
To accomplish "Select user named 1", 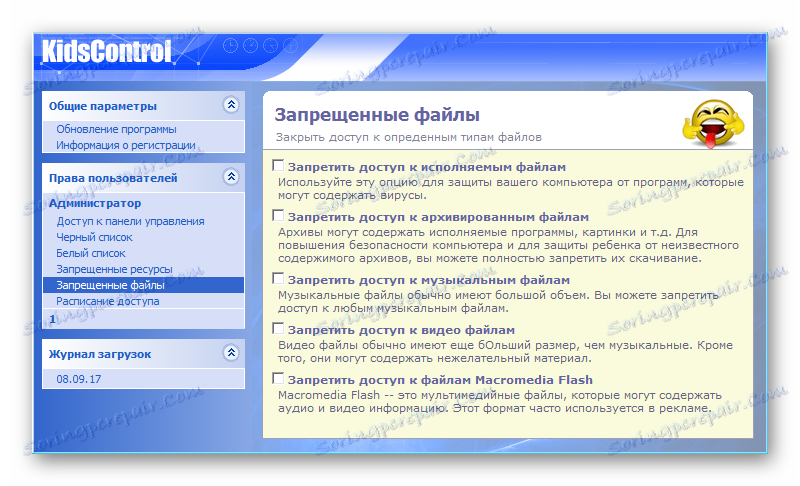I will 52,319.
